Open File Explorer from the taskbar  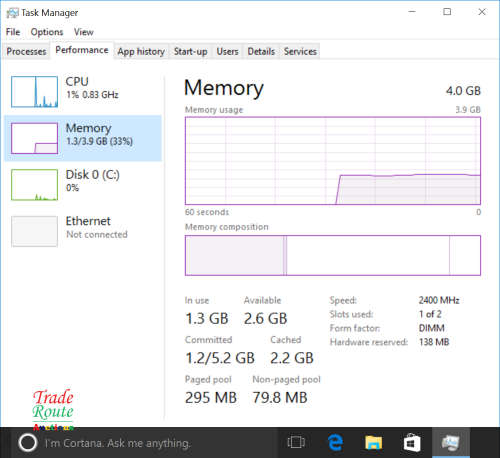tap(374, 443)
